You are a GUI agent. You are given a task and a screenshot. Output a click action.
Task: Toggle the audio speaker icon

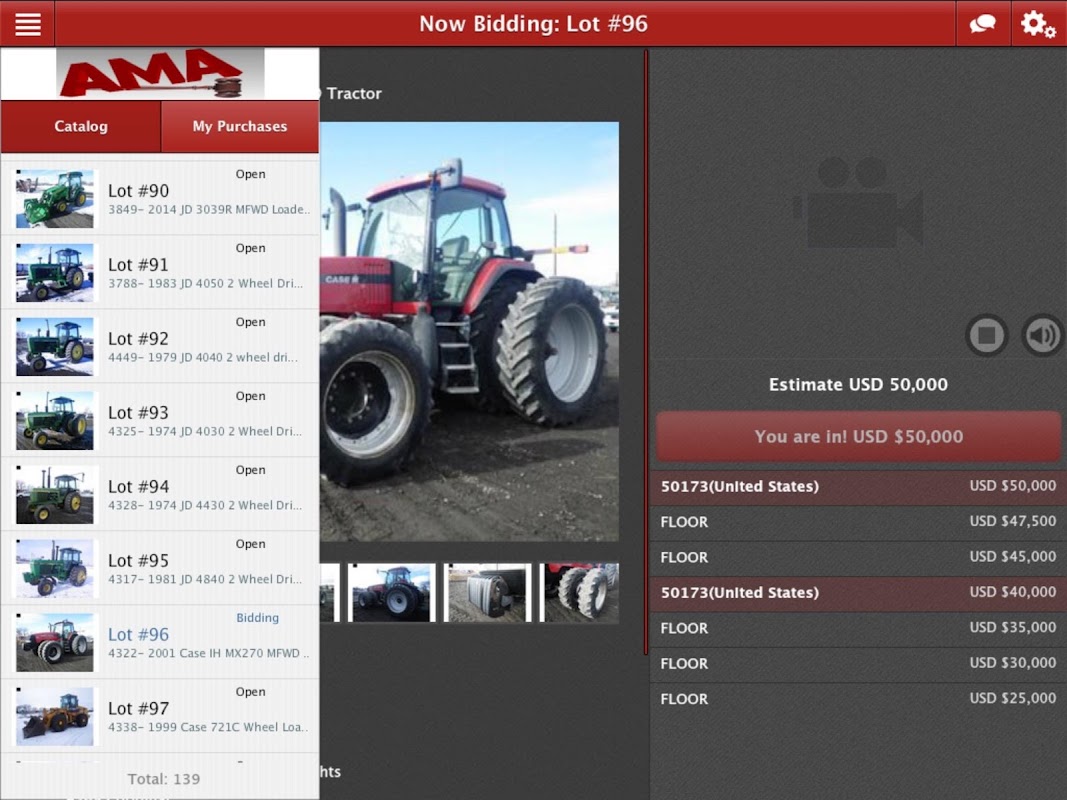coord(1043,335)
